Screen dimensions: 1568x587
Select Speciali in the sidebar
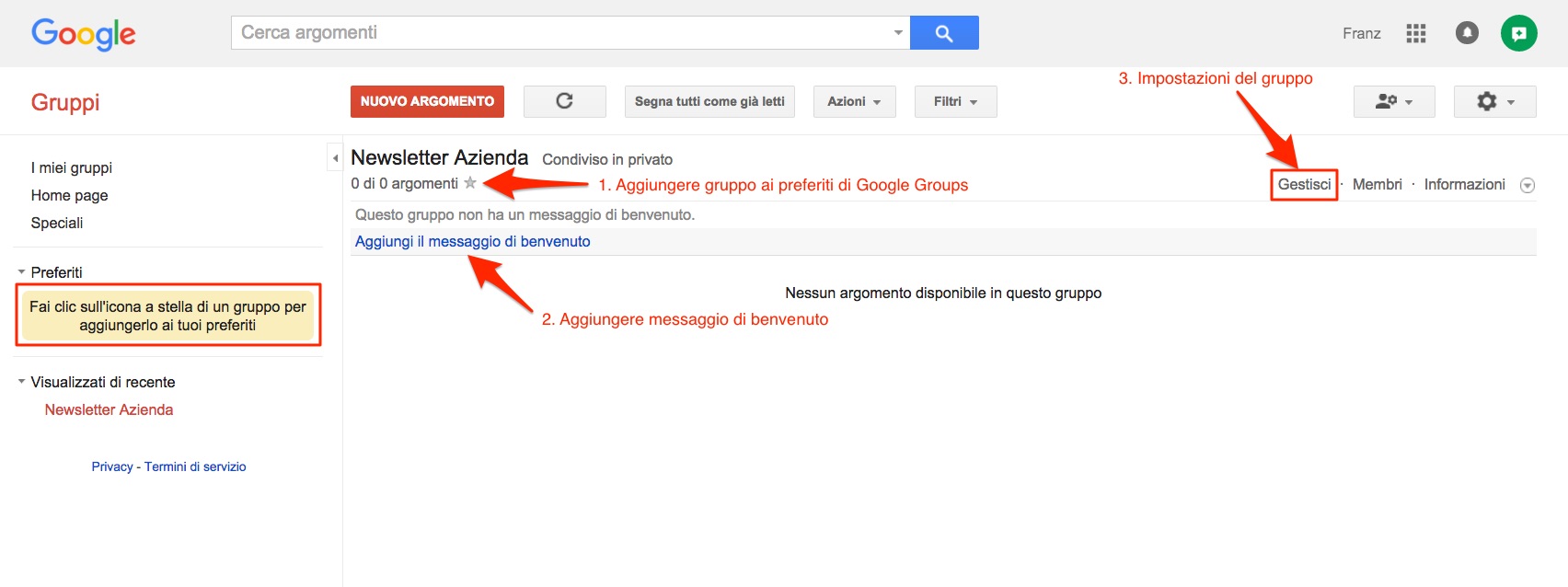[x=57, y=223]
